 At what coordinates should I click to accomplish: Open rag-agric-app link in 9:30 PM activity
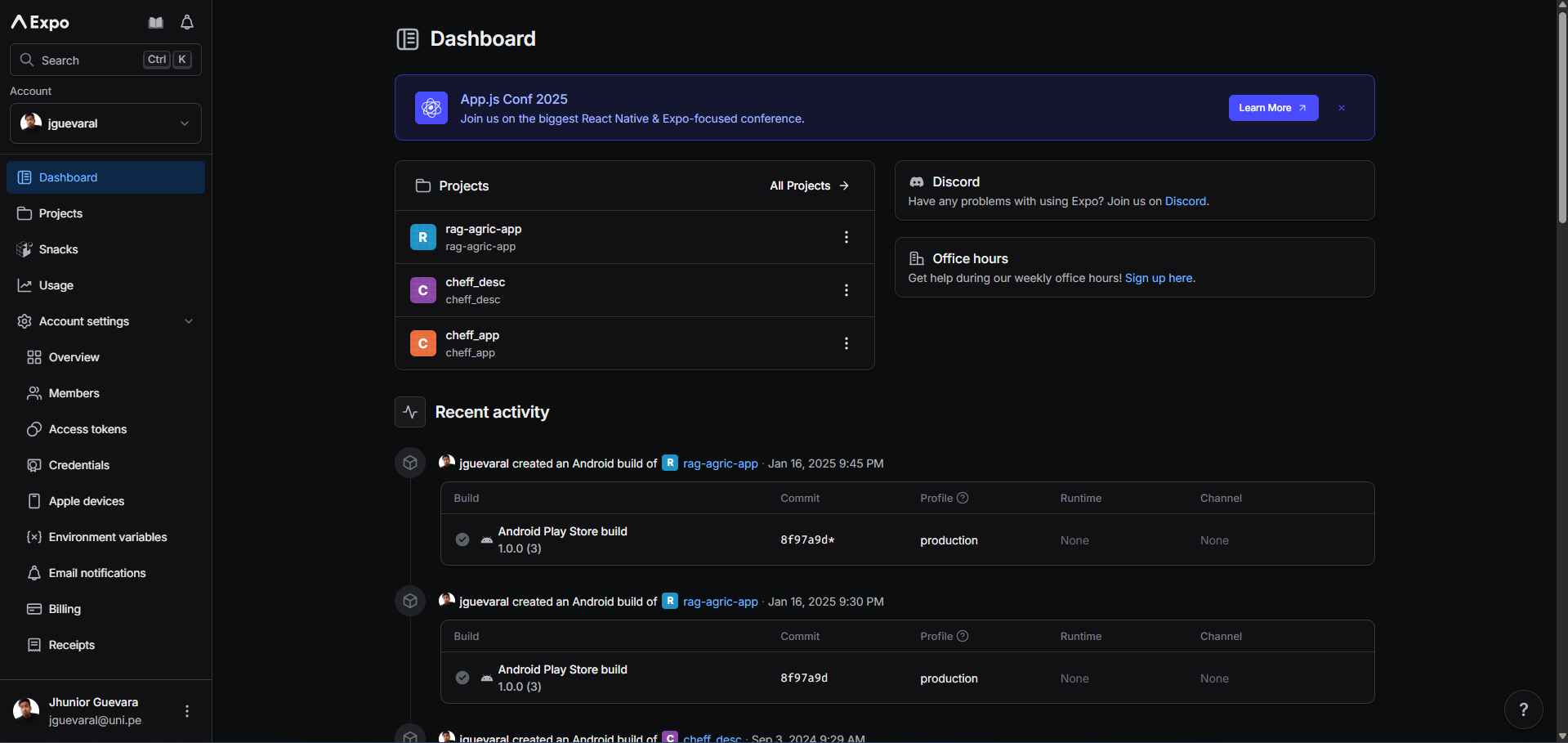click(720, 602)
